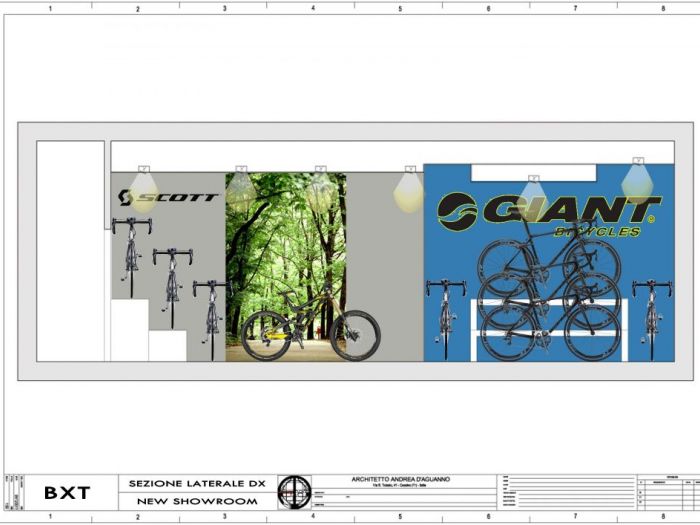Select the top side-view bike on the GIANT wall

548,252
